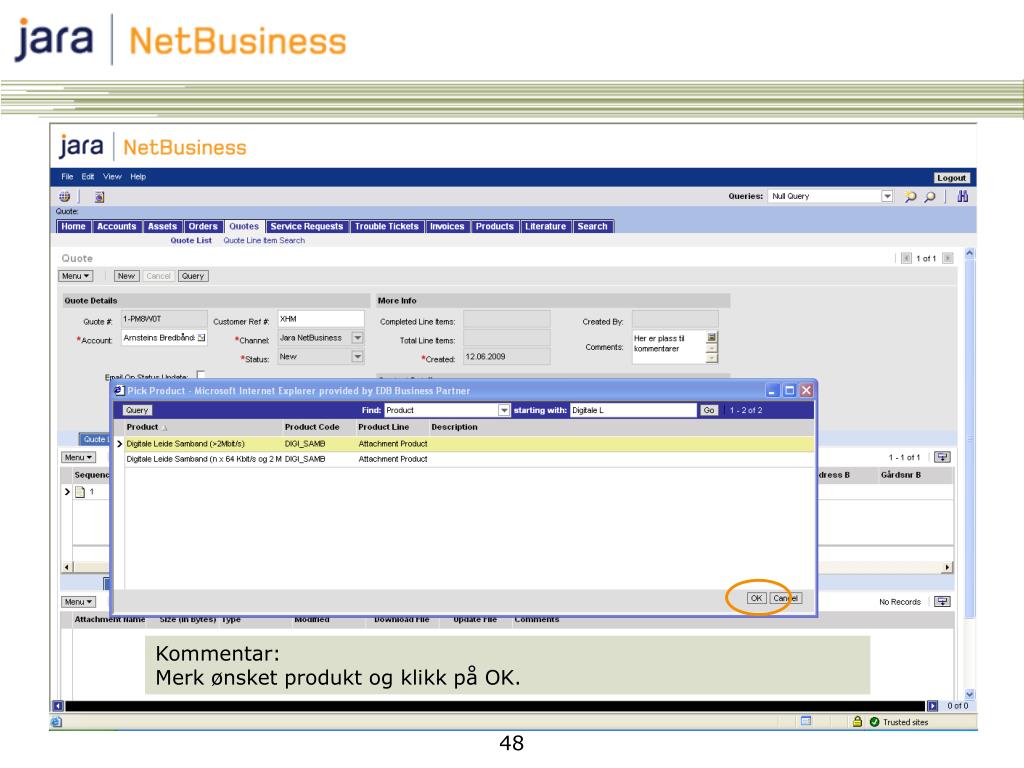Click the document icon in sequence row 1
This screenshot has height=768, width=1024.
point(80,492)
